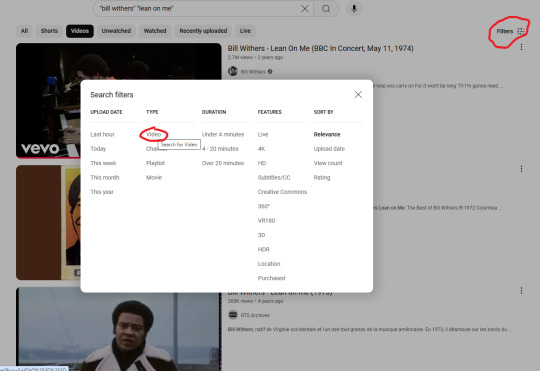Select the VR180 feature filter
Viewport: 540px width, 371px height.
(266, 221)
